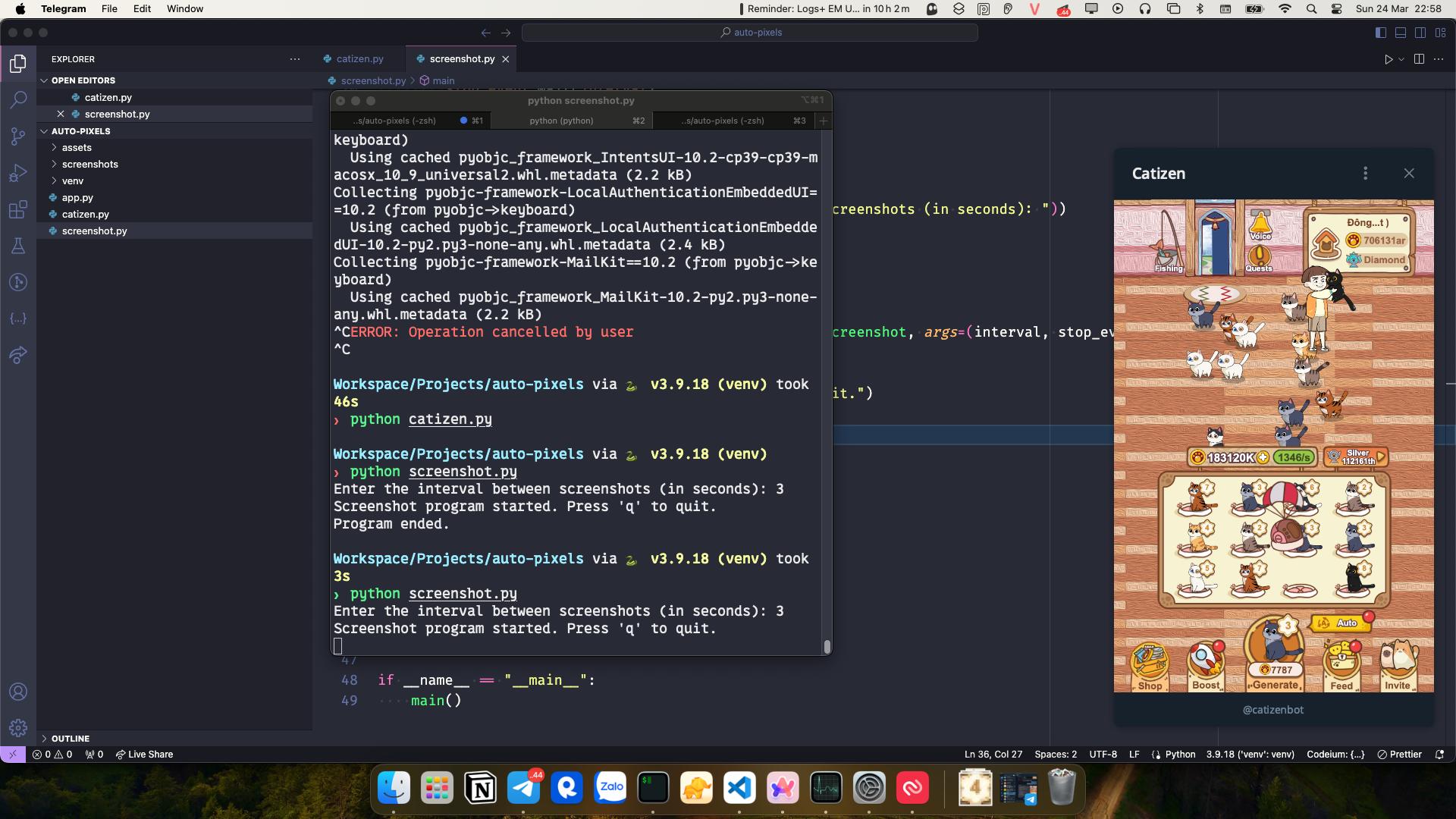Open Telegram from the Dock
Image resolution: width=1456 pixels, height=819 pixels.
523,789
